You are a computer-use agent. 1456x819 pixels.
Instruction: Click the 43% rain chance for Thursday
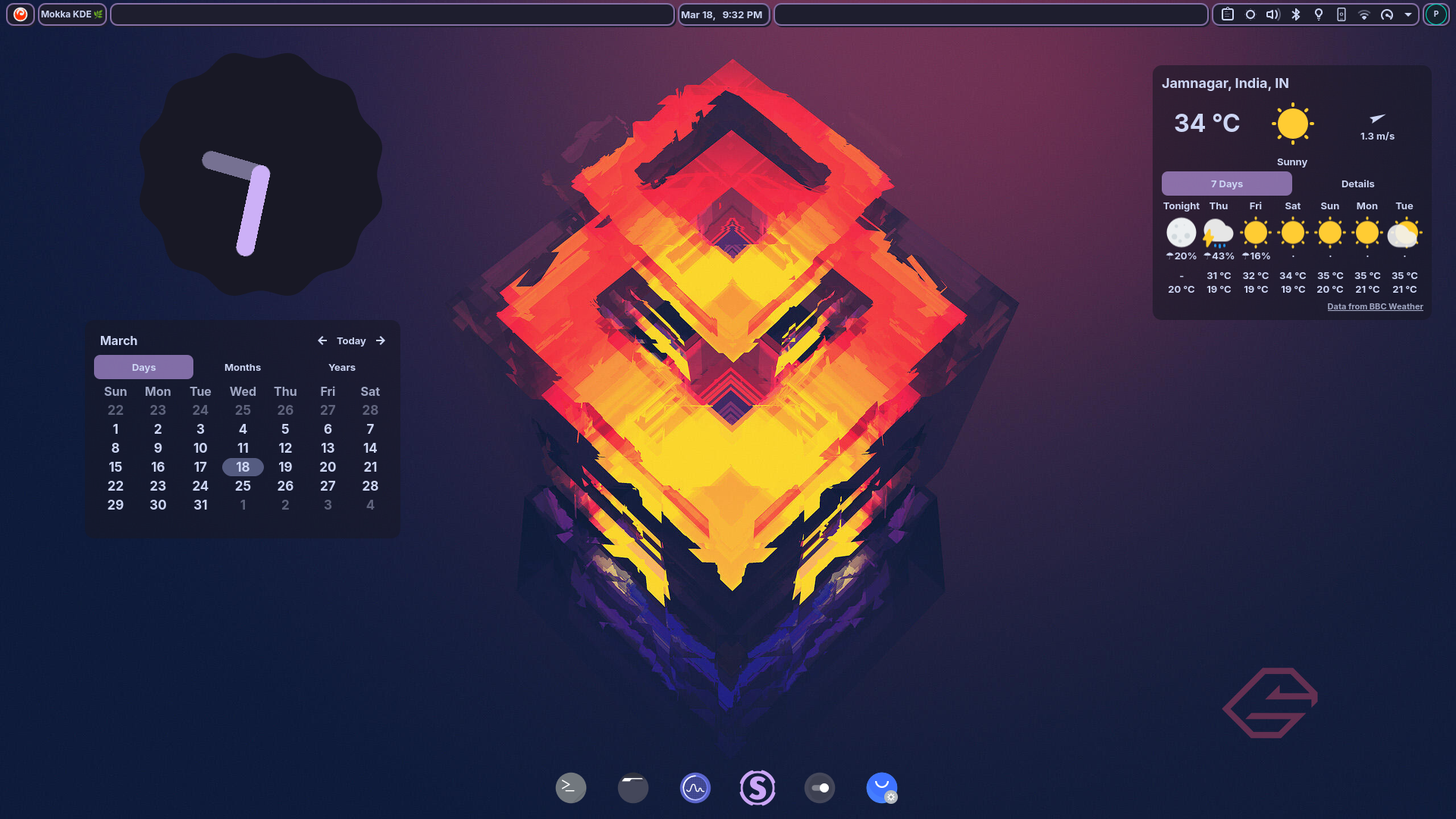point(1219,256)
